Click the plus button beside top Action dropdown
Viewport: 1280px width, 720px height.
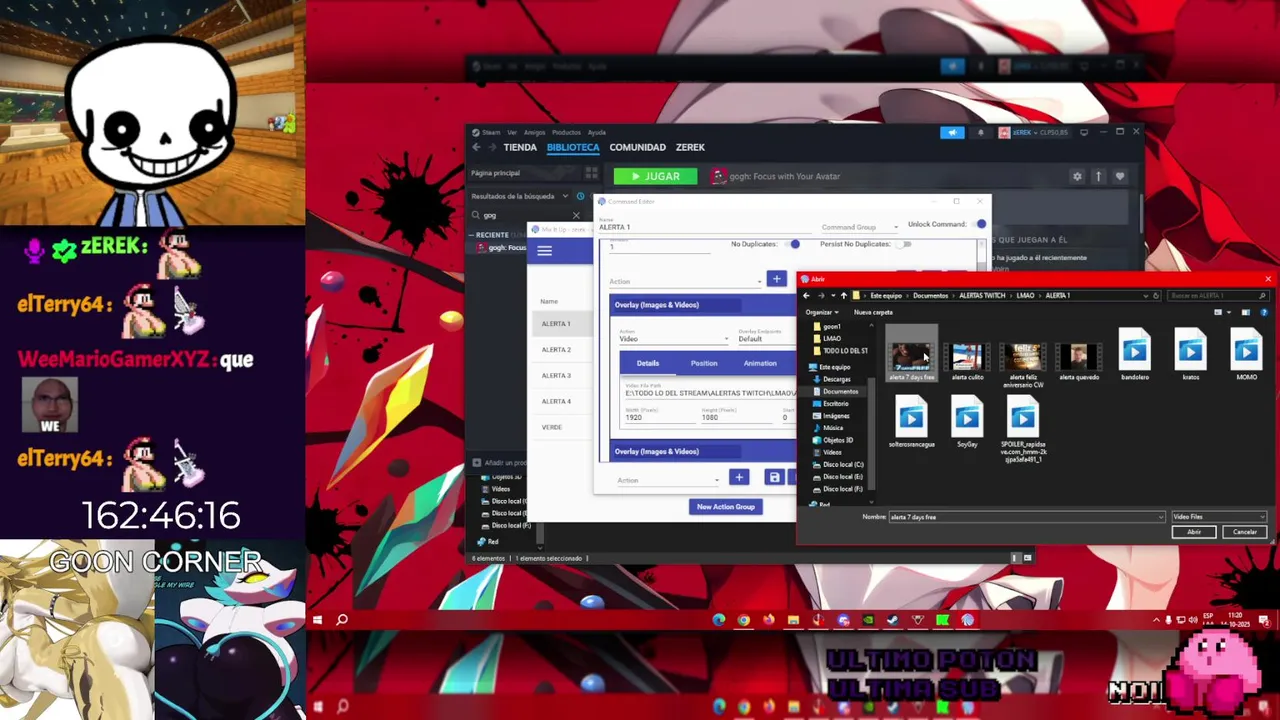pyautogui.click(x=776, y=279)
